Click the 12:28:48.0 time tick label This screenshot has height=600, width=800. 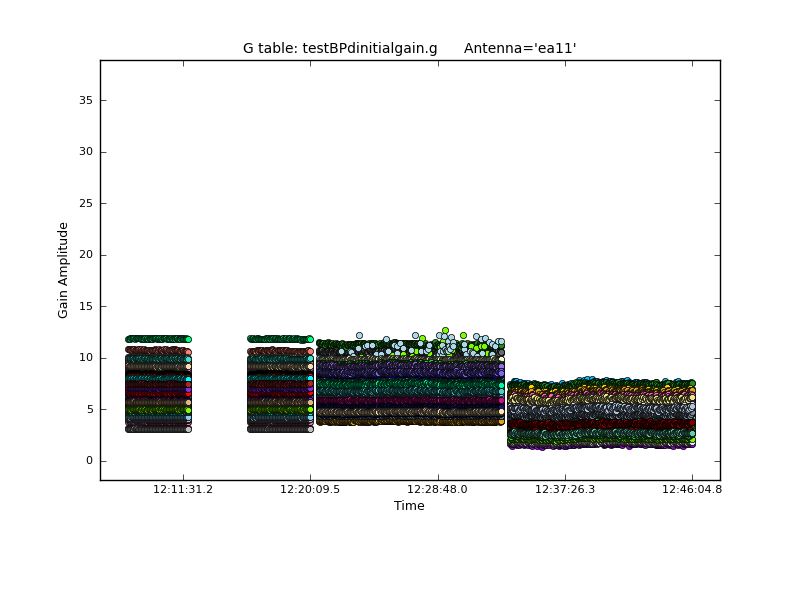437,490
